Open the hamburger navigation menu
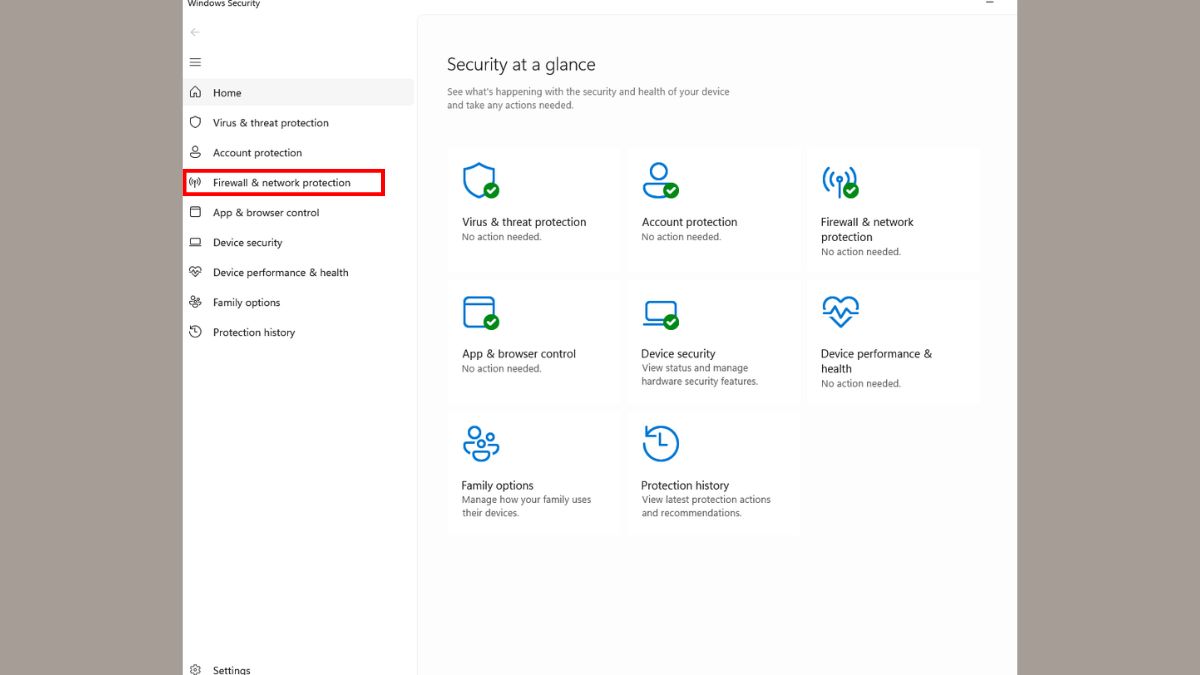 point(195,62)
